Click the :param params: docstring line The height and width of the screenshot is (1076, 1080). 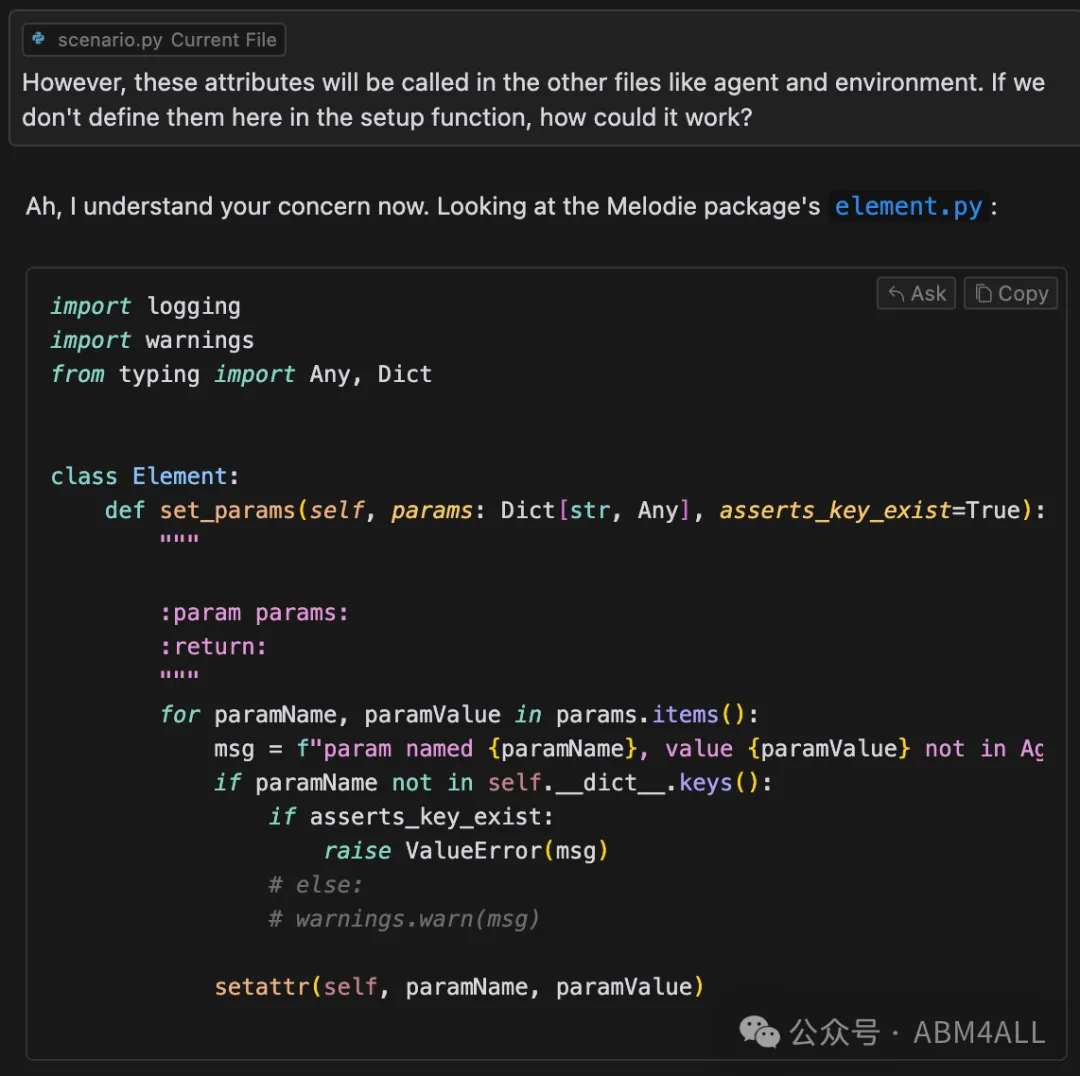pyautogui.click(x=254, y=612)
